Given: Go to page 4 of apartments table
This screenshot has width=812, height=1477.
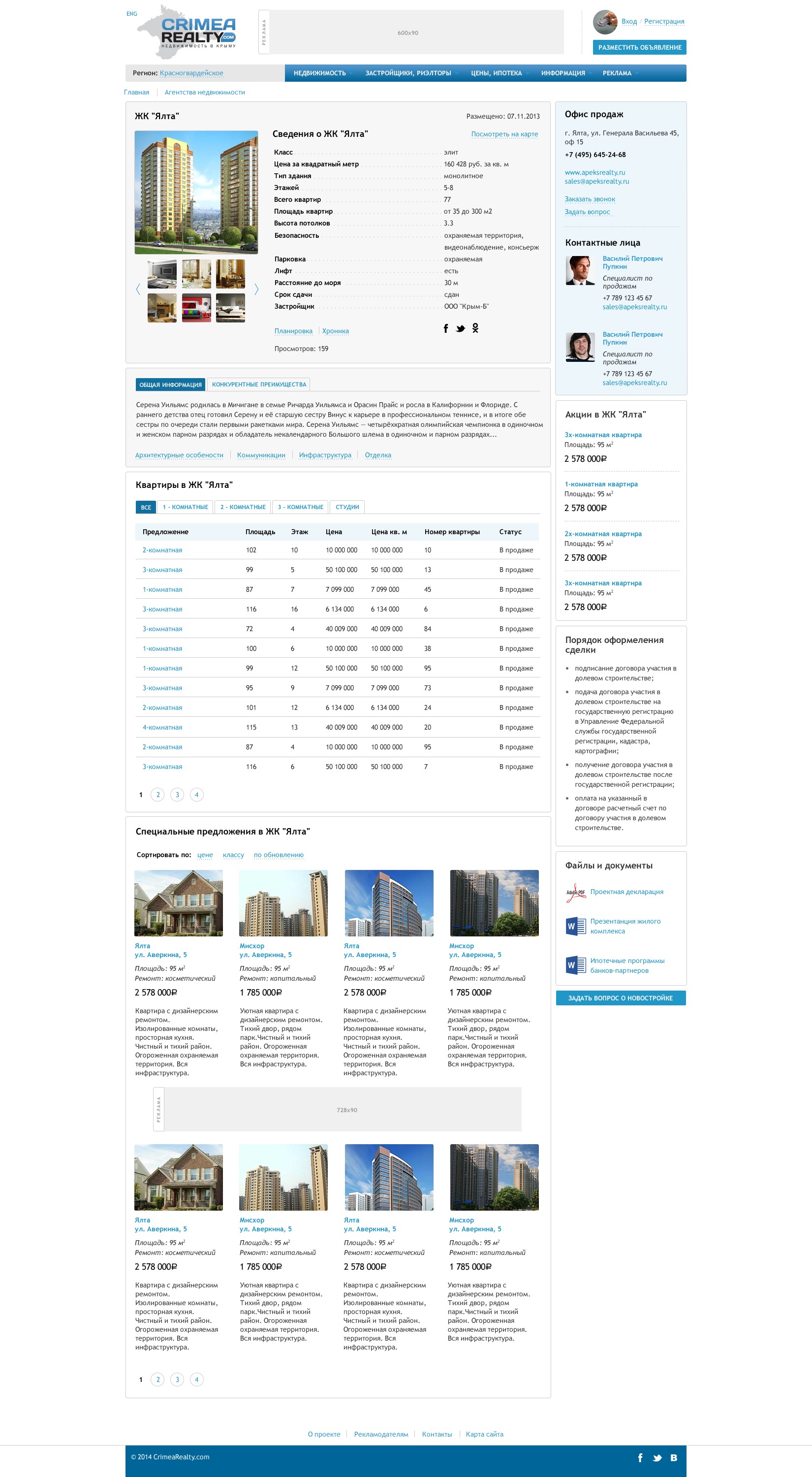Looking at the screenshot, I should [196, 795].
